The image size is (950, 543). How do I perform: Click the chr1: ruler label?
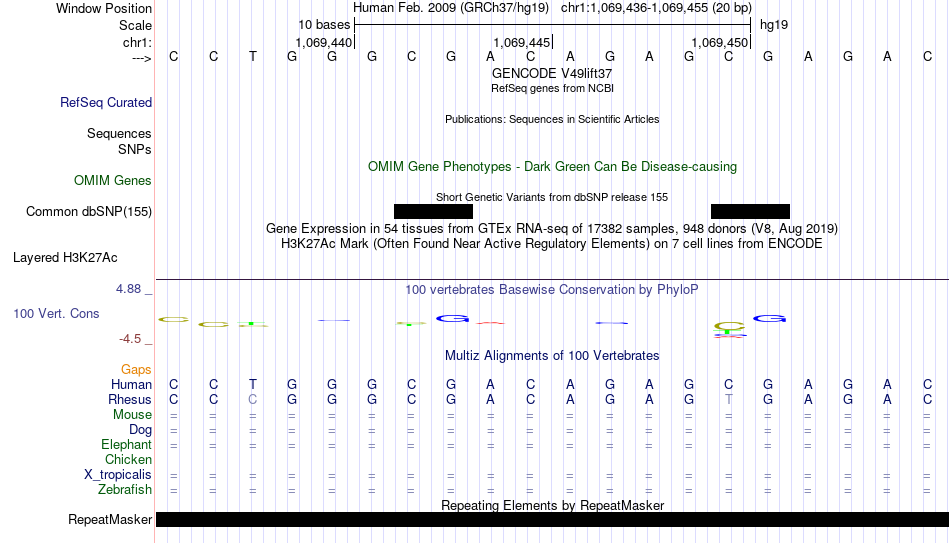tap(138, 42)
